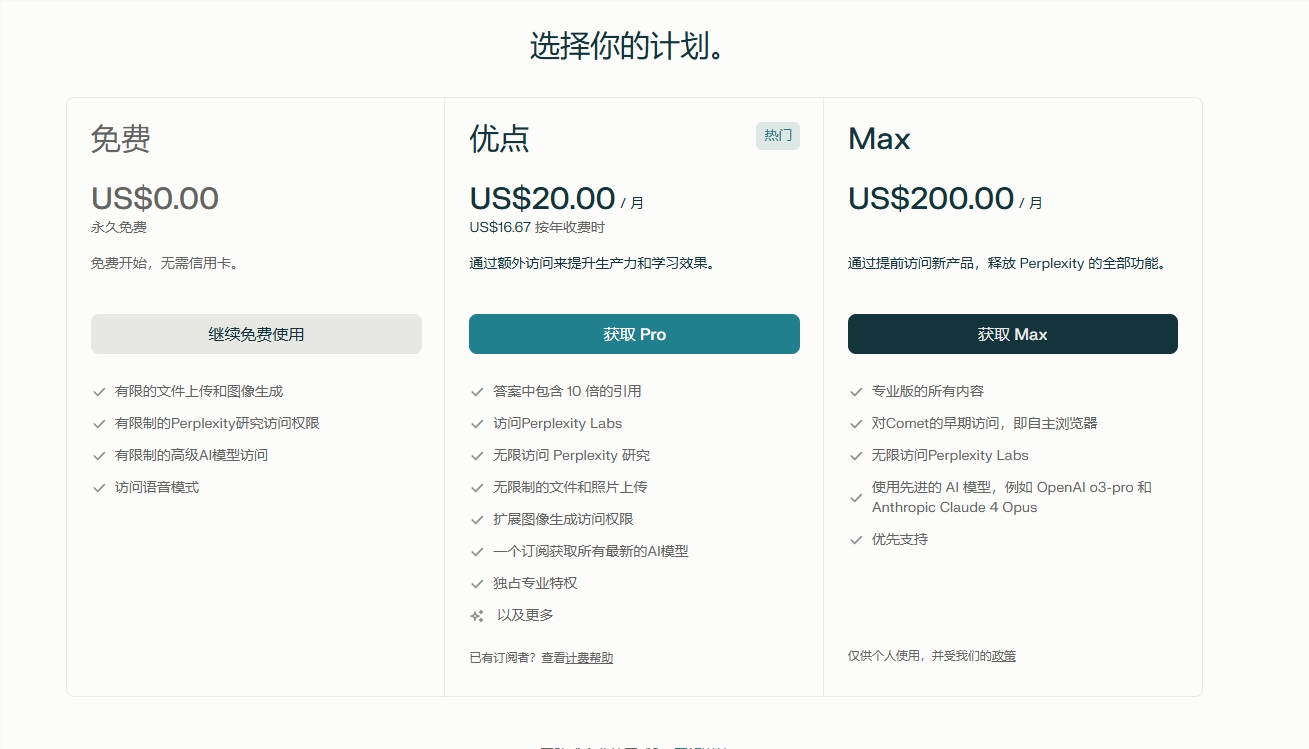Click the 独占专业特权 feature text

[x=535, y=583]
